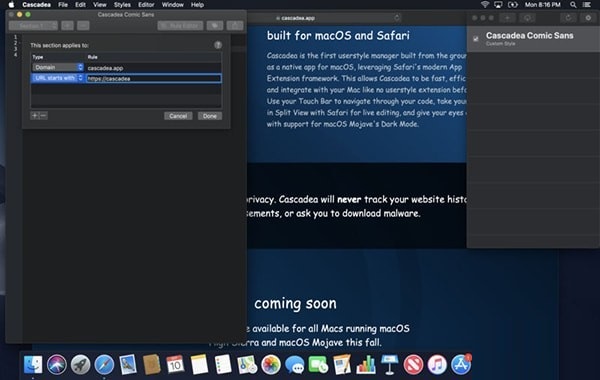The height and width of the screenshot is (380, 600).
Task: Select the Cascadea Comic Sans style row
Action: tap(533, 39)
